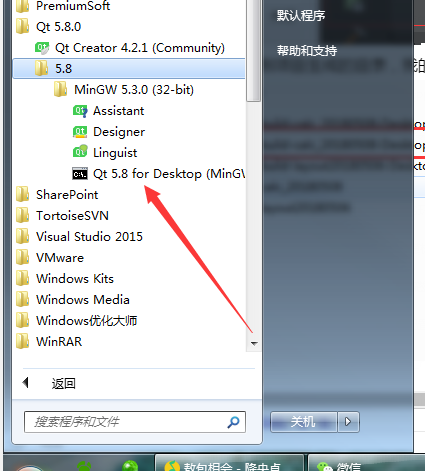Click the 关机 shutdown button
This screenshot has height=471, width=425.
pyautogui.click(x=303, y=422)
